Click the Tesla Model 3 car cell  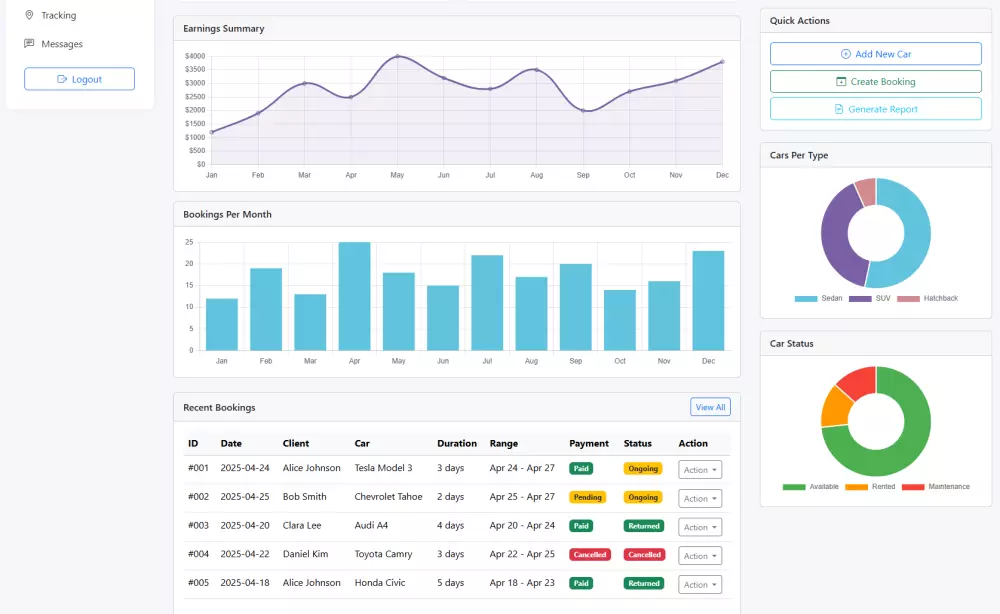pyautogui.click(x=383, y=468)
